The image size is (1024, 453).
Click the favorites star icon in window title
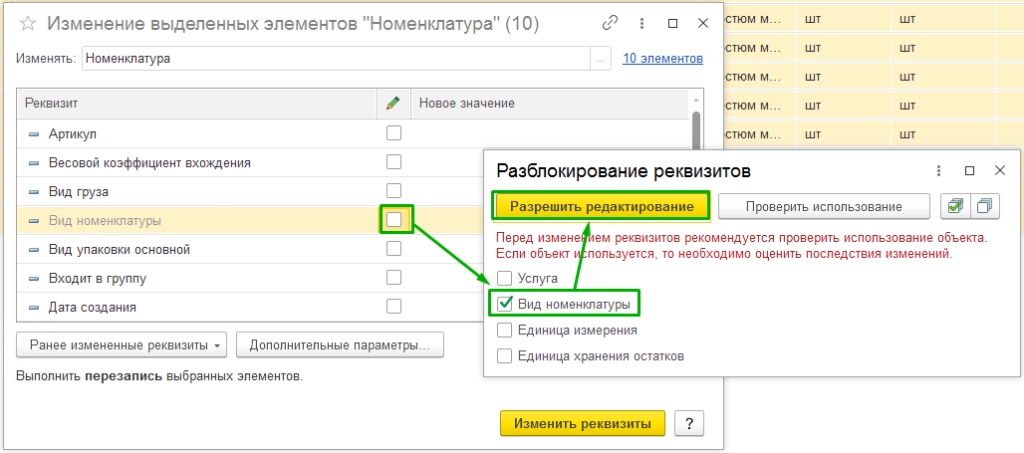point(28,22)
